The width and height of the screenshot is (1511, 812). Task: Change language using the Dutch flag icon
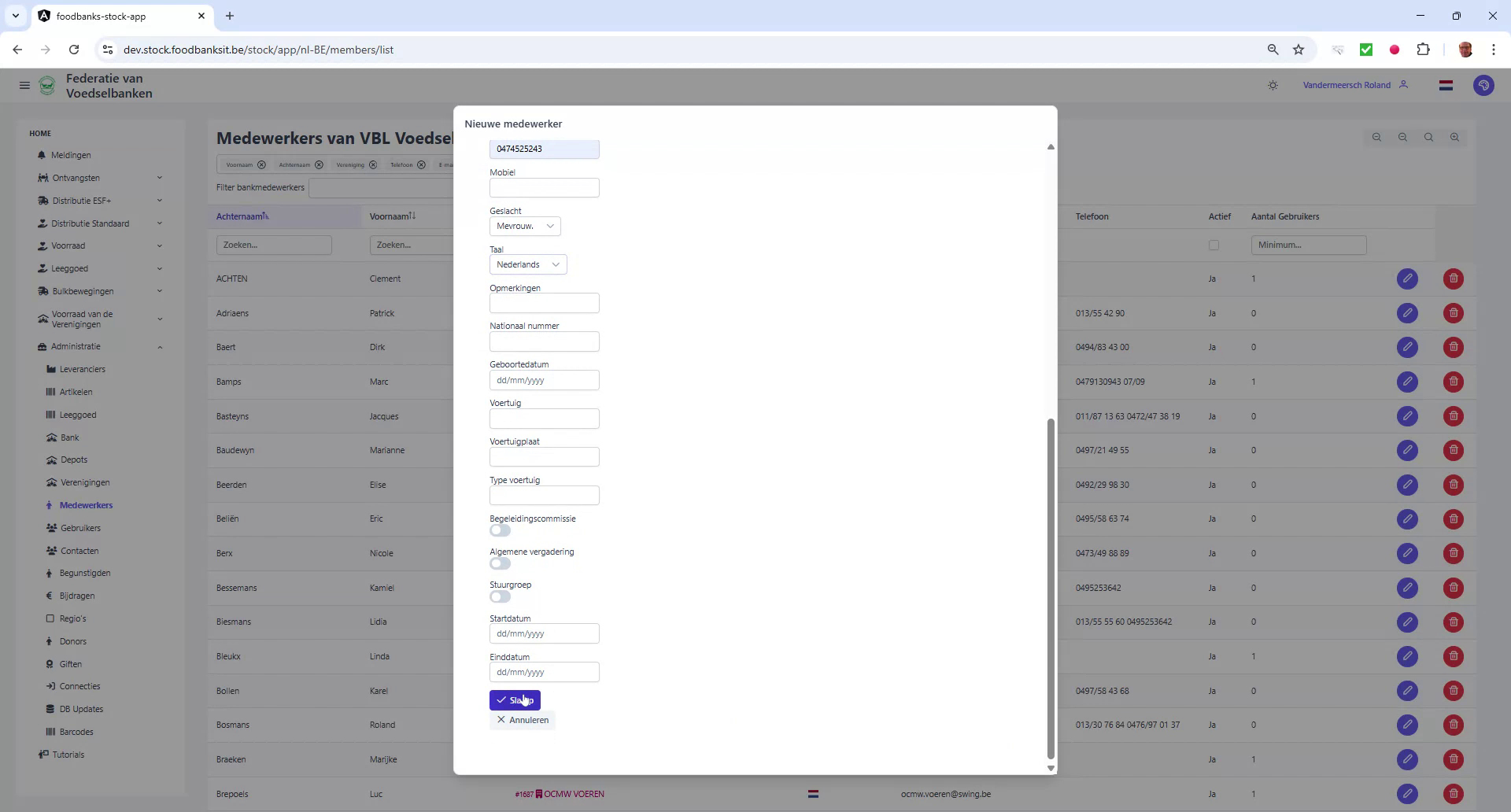point(1446,85)
